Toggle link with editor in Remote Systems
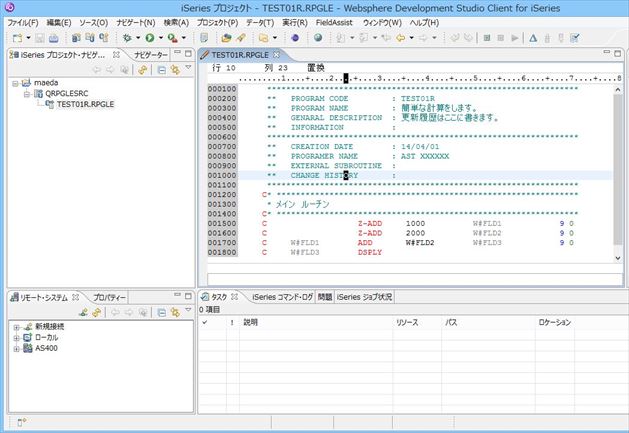This screenshot has width=629, height=433. click(175, 312)
